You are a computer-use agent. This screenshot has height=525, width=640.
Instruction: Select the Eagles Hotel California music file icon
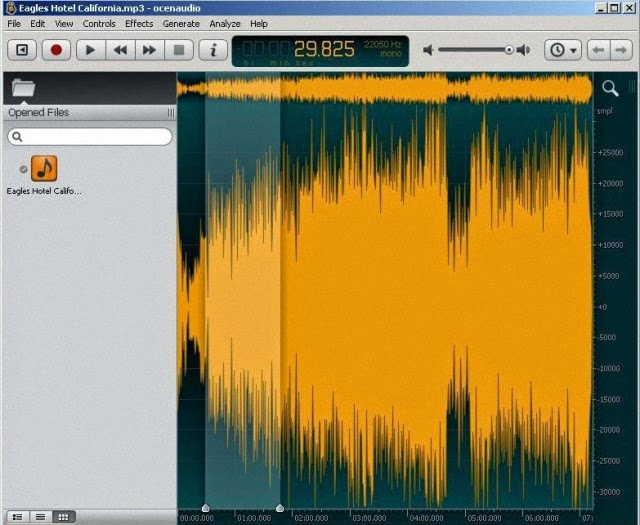(44, 168)
